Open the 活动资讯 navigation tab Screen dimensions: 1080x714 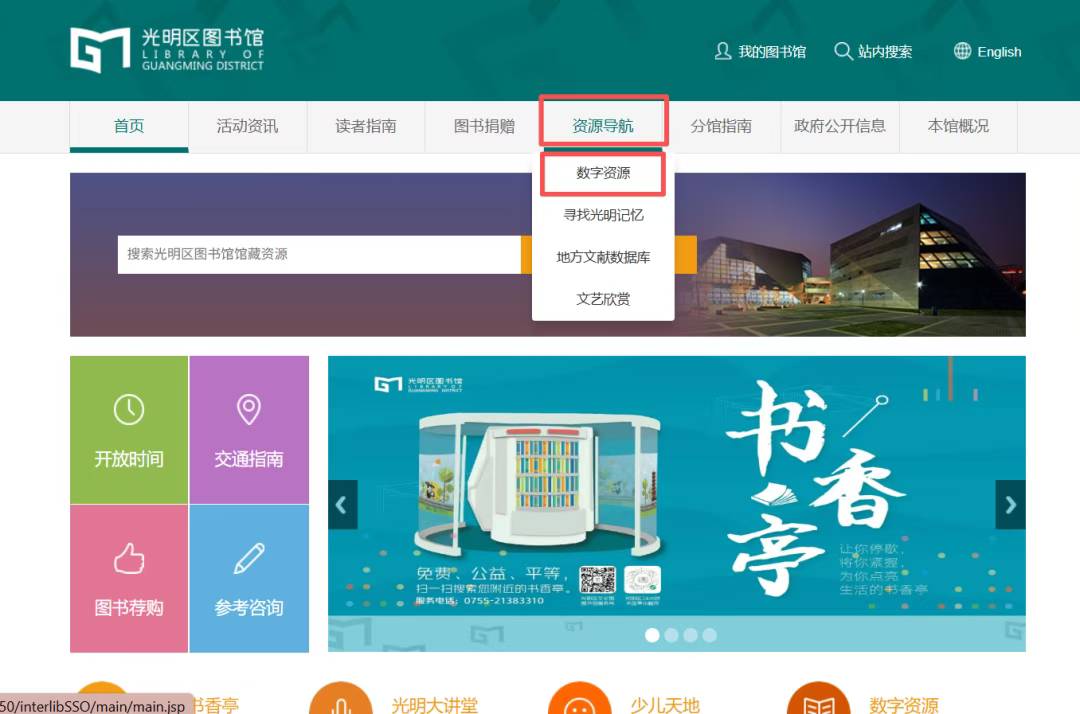coord(247,126)
